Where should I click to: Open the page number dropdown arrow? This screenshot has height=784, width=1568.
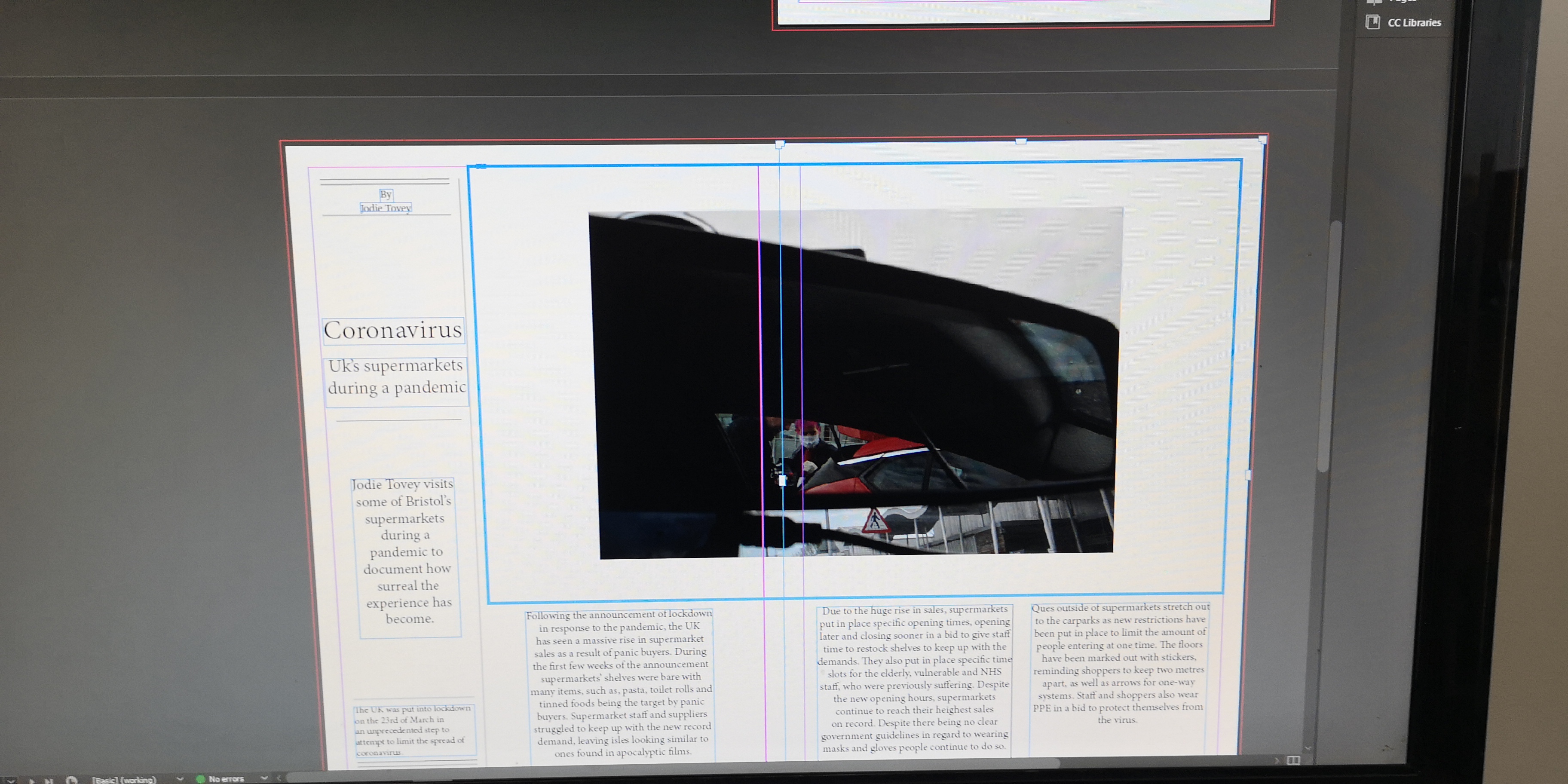10,781
